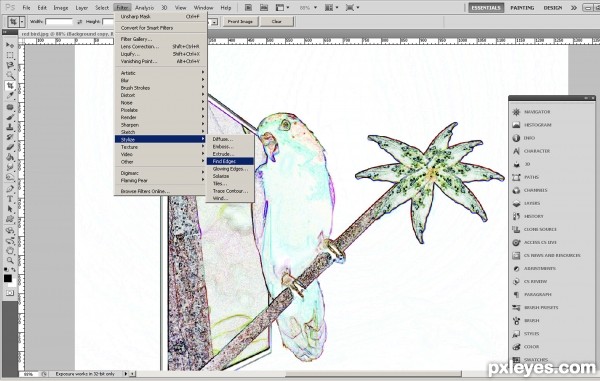Show more workspaces with the double chevron
This screenshot has height=381, width=600.
point(574,8)
